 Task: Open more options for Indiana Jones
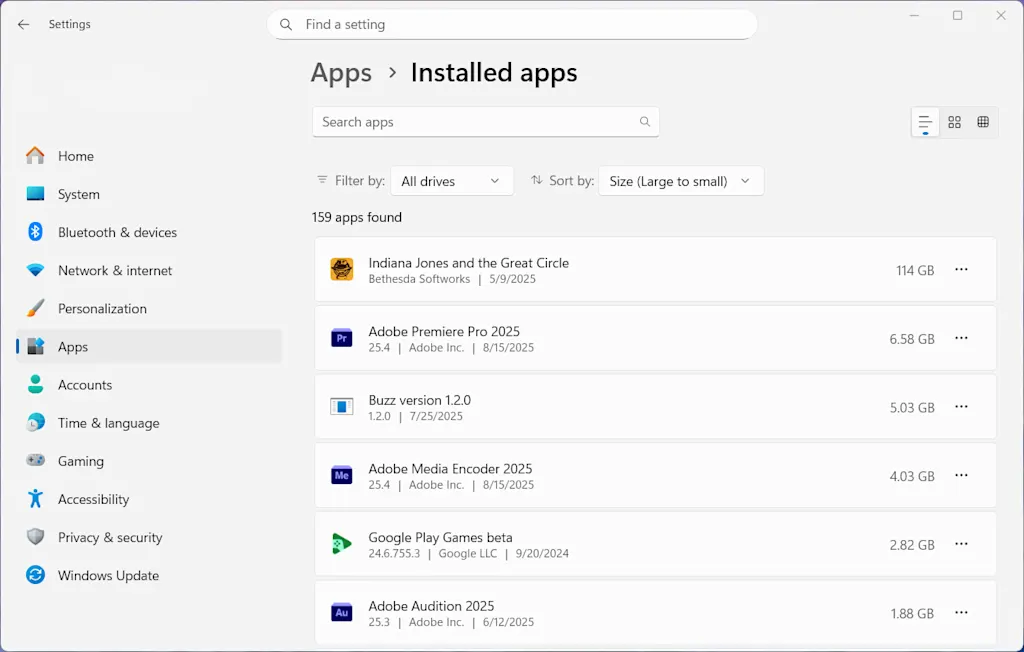point(961,269)
